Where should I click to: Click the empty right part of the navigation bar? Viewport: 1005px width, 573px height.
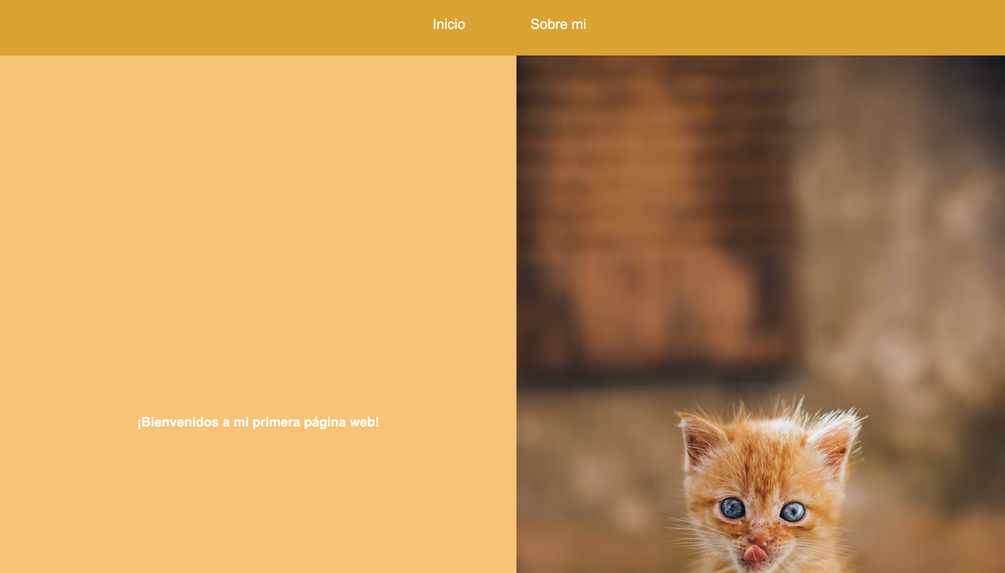point(795,27)
